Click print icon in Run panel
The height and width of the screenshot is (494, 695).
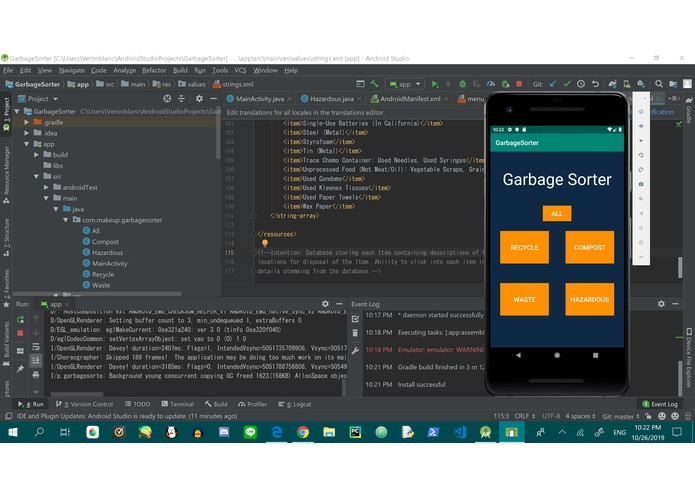tap(36, 375)
